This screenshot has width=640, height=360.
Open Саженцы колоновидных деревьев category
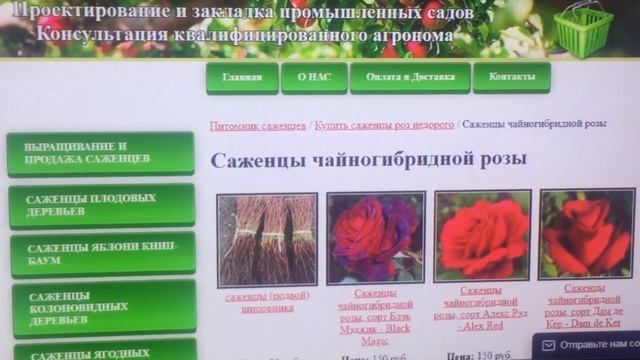click(x=104, y=309)
